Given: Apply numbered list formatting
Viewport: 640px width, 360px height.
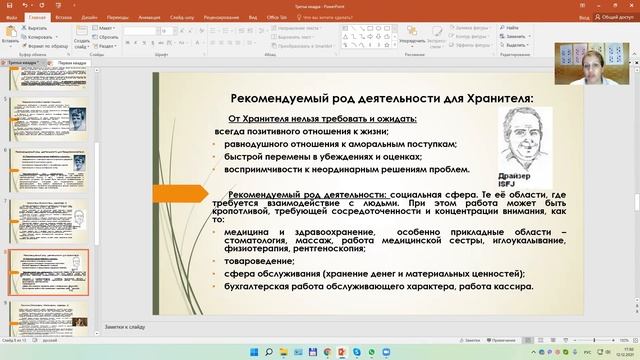Looking at the screenshot, I should pyautogui.click(x=225, y=31).
